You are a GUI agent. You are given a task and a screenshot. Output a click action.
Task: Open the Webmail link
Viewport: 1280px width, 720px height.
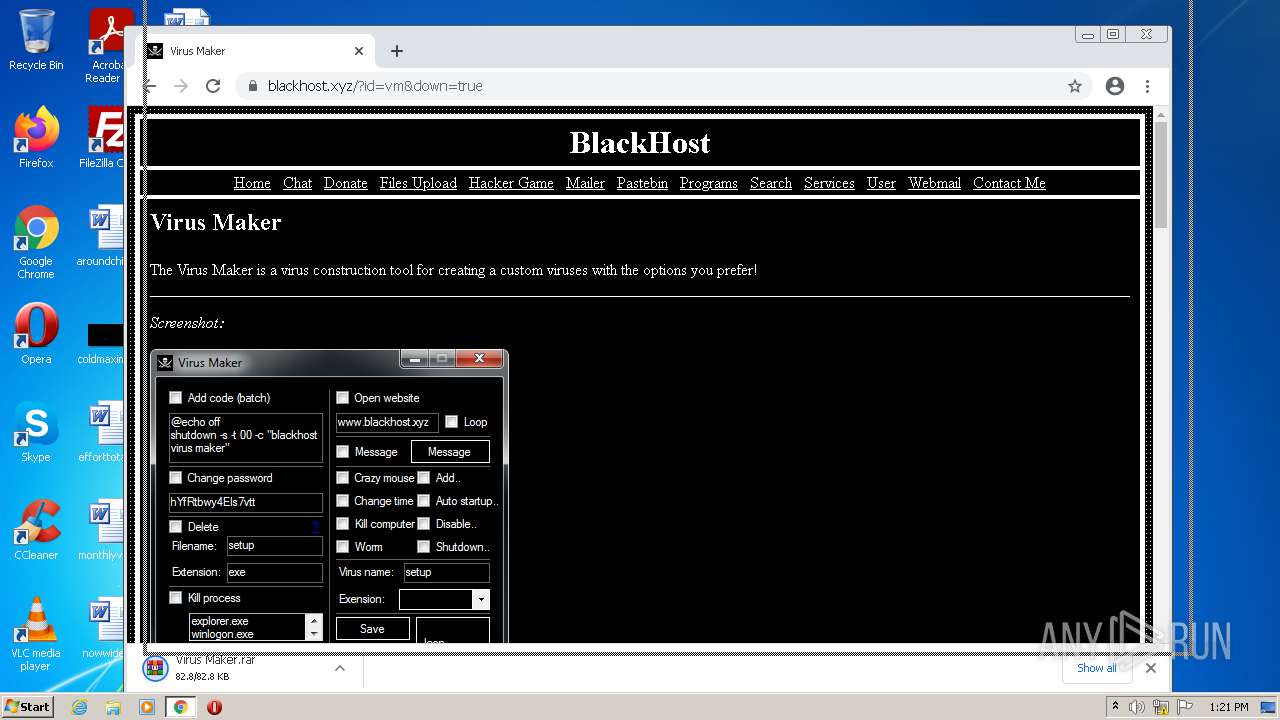pyautogui.click(x=934, y=183)
